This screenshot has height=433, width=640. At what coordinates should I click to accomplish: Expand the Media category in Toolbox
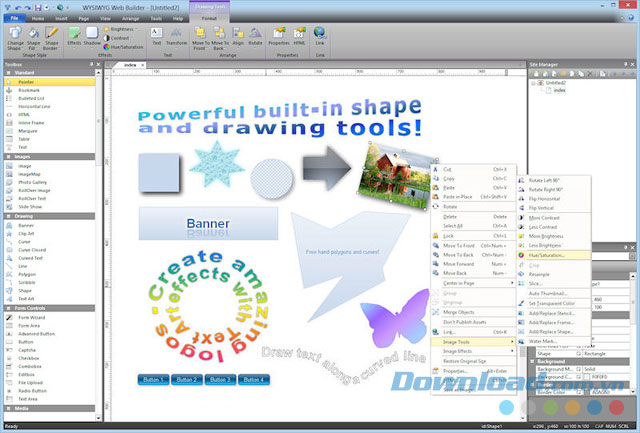point(8,409)
